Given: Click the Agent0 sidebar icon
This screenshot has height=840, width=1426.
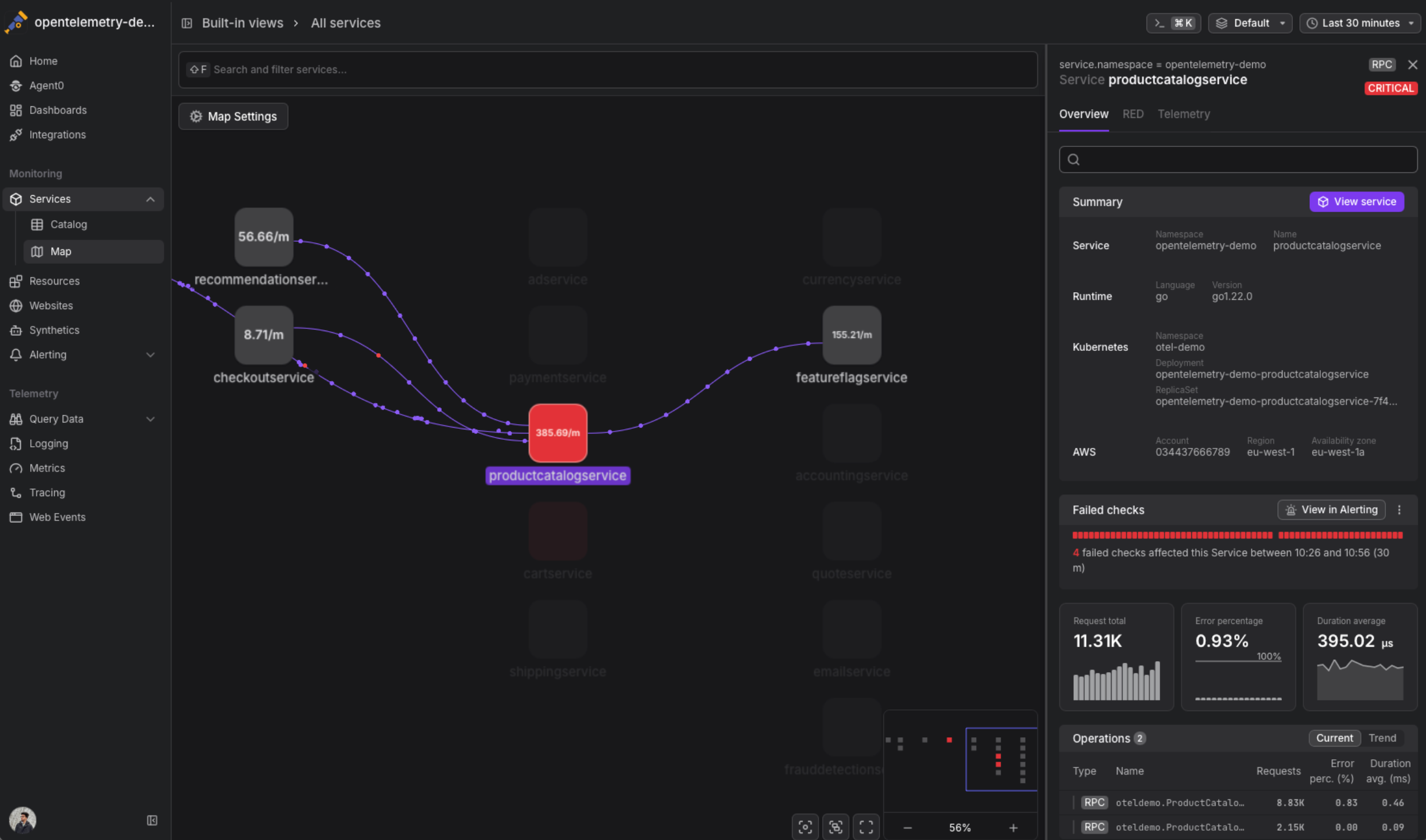Looking at the screenshot, I should click(16, 85).
